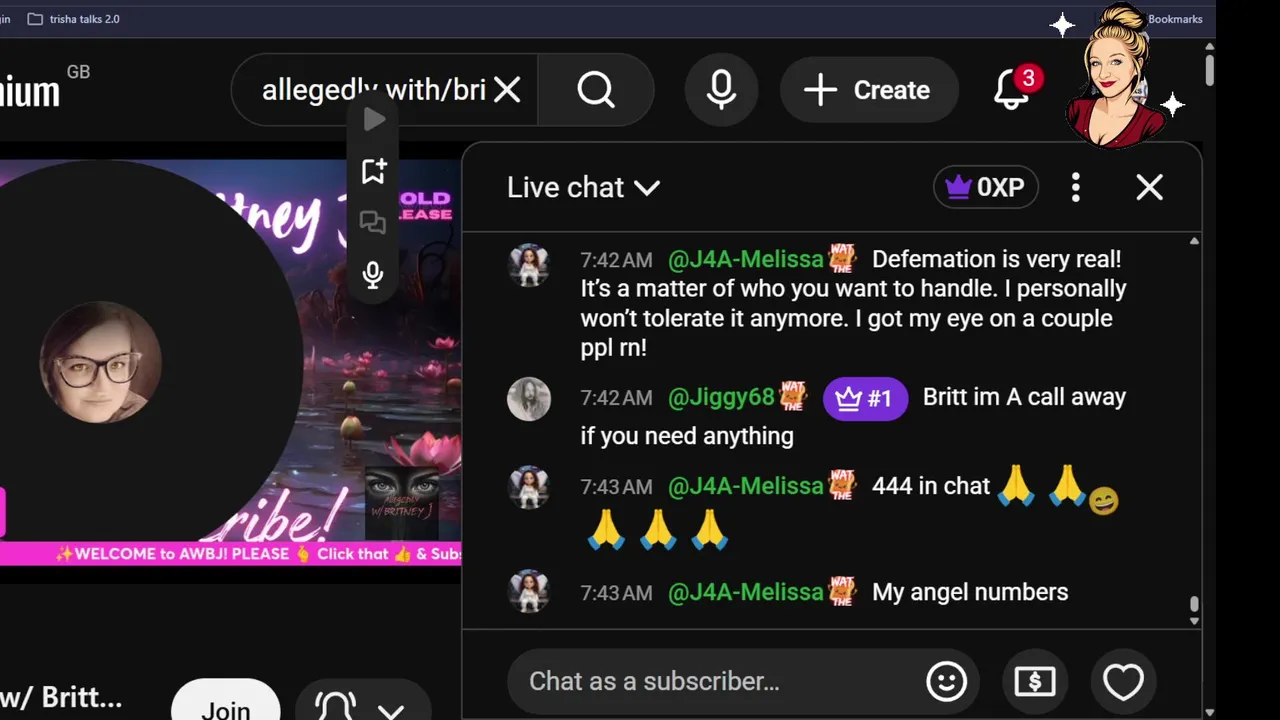Image resolution: width=1280 pixels, height=720 pixels.
Task: Clear the search text with X
Action: [507, 90]
